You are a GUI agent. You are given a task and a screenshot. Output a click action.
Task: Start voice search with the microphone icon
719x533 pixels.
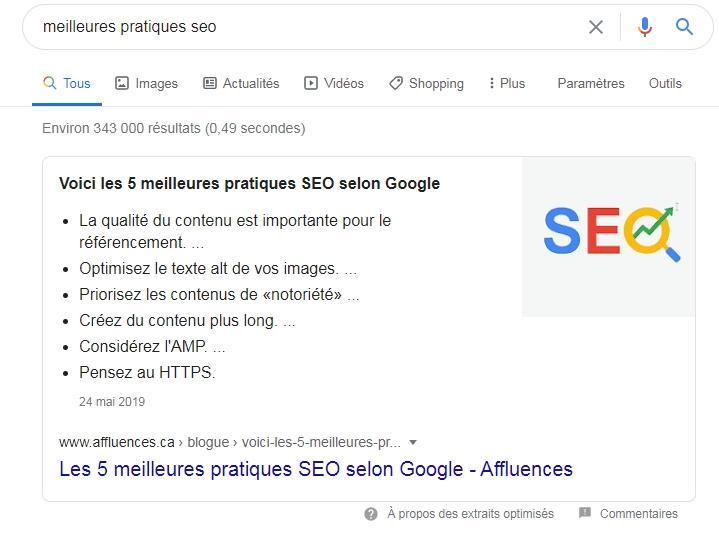coord(645,27)
